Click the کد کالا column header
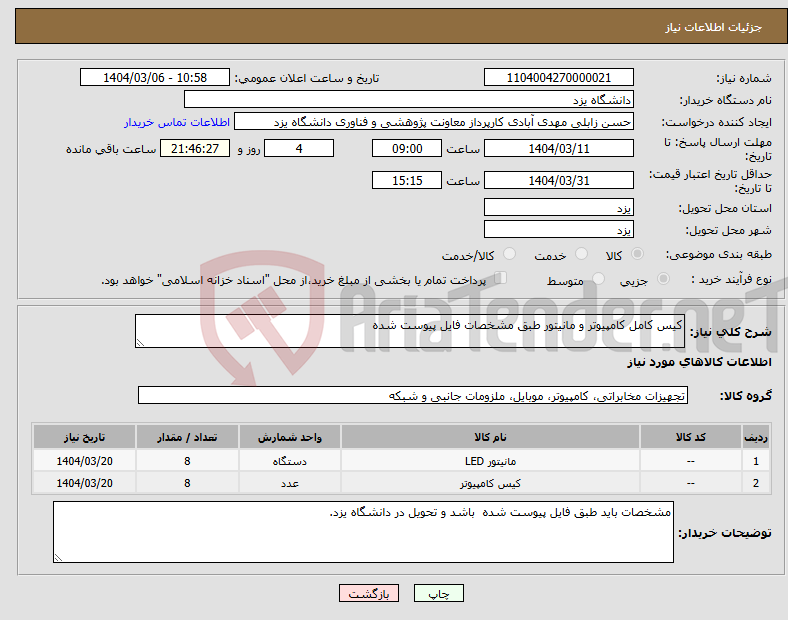 691,437
